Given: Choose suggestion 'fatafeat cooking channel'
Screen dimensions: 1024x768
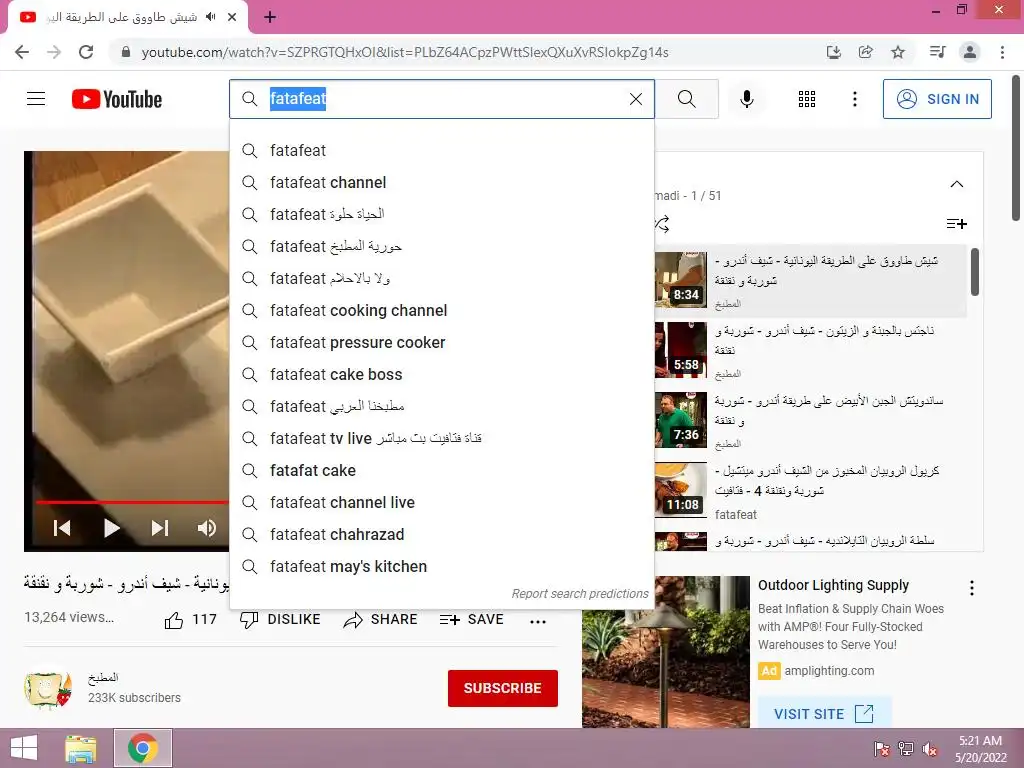Looking at the screenshot, I should coord(441,310).
